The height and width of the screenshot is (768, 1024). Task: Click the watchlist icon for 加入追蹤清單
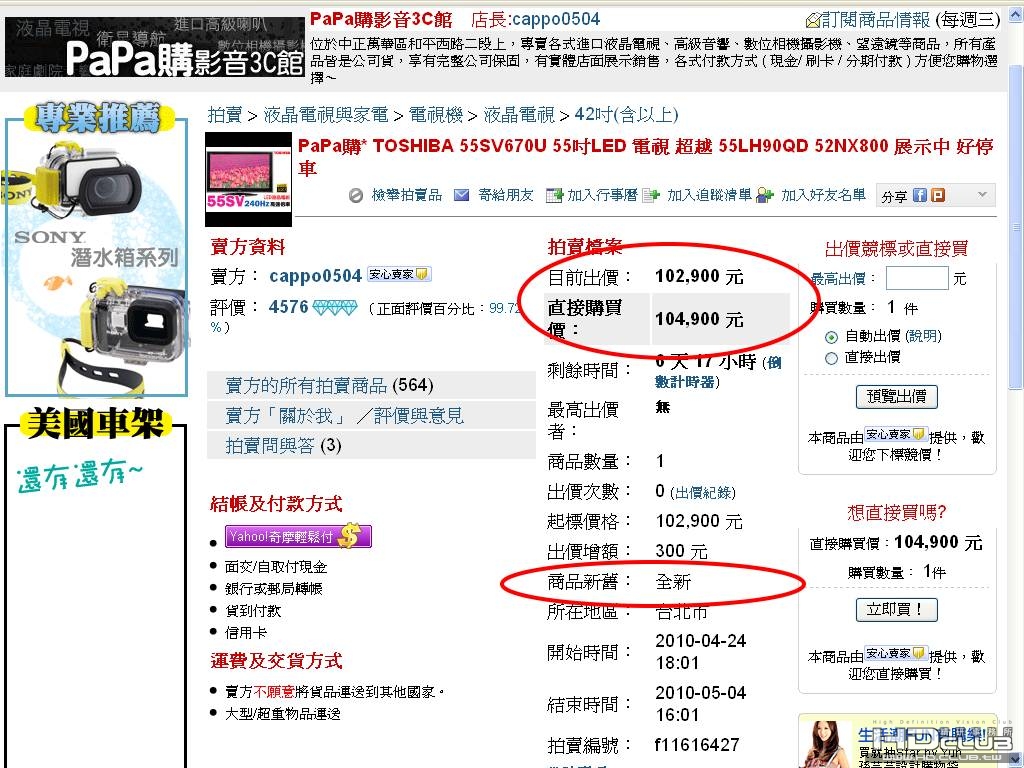coord(651,195)
